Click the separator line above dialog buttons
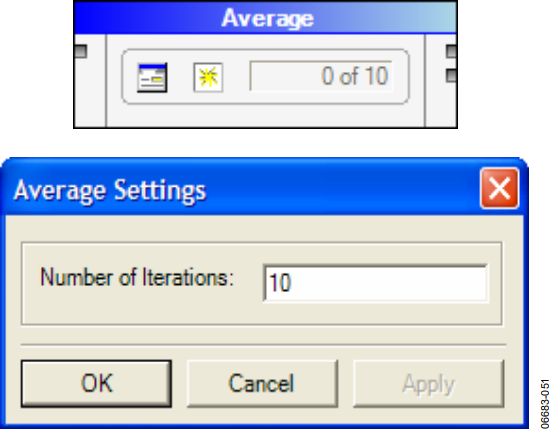549x429 pixels. 263,345
